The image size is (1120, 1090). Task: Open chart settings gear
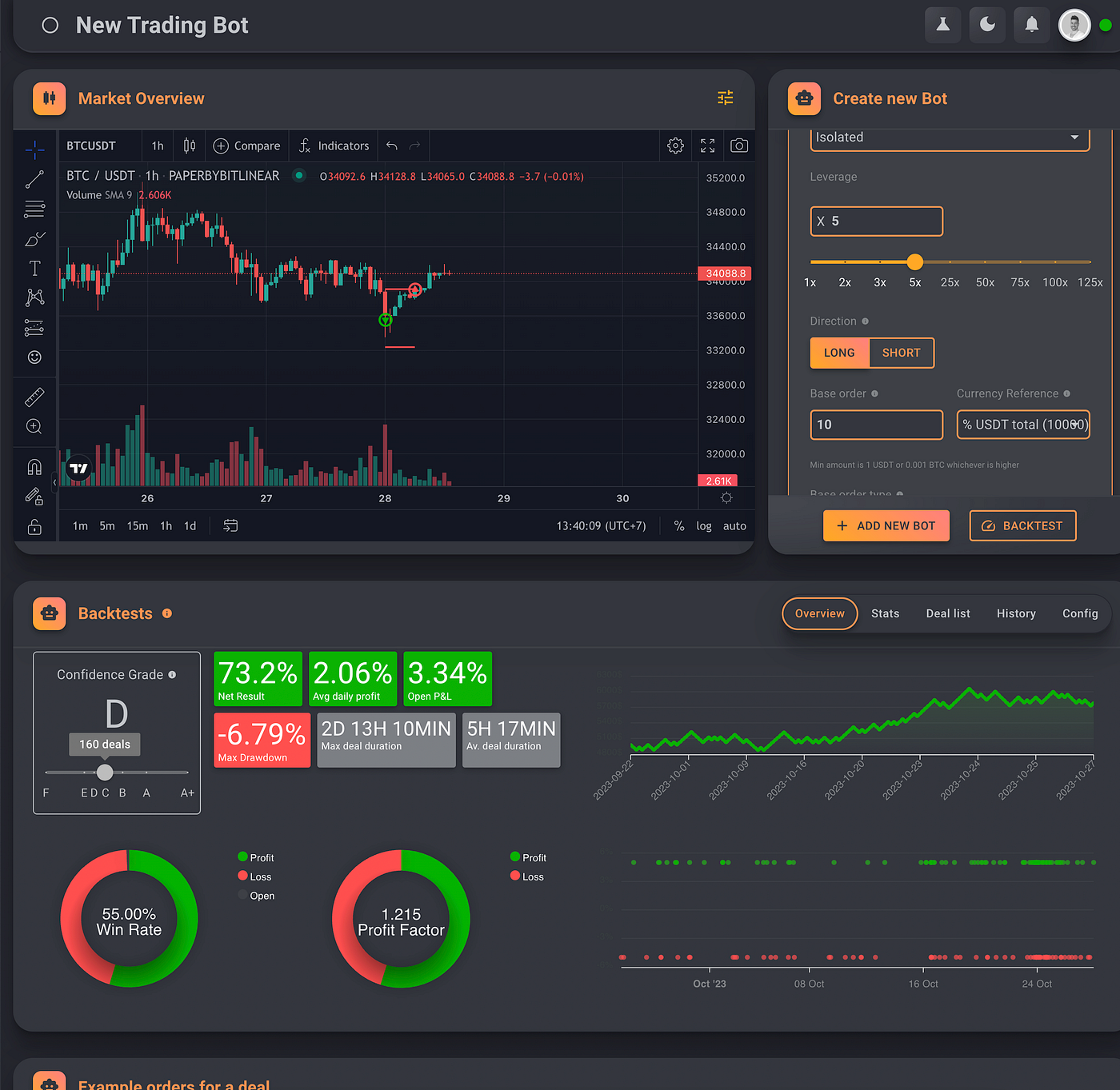coord(676,146)
